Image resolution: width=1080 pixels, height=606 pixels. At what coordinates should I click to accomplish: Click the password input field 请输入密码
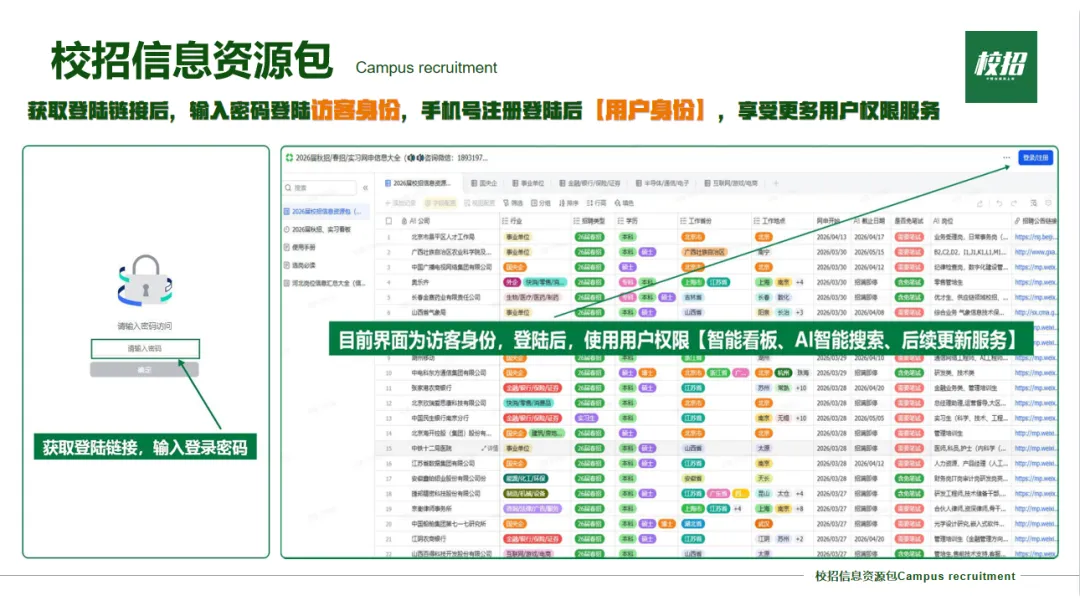tap(145, 348)
